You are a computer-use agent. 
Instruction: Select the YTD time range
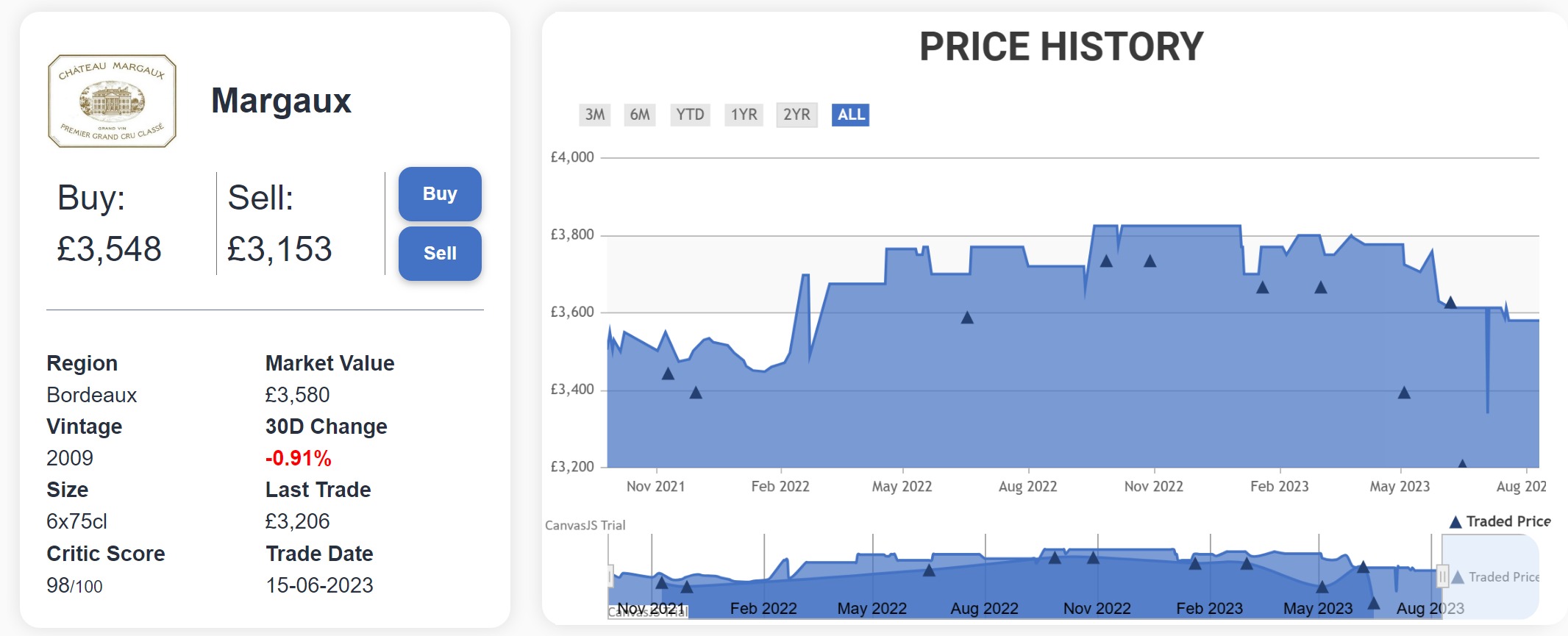(x=690, y=115)
